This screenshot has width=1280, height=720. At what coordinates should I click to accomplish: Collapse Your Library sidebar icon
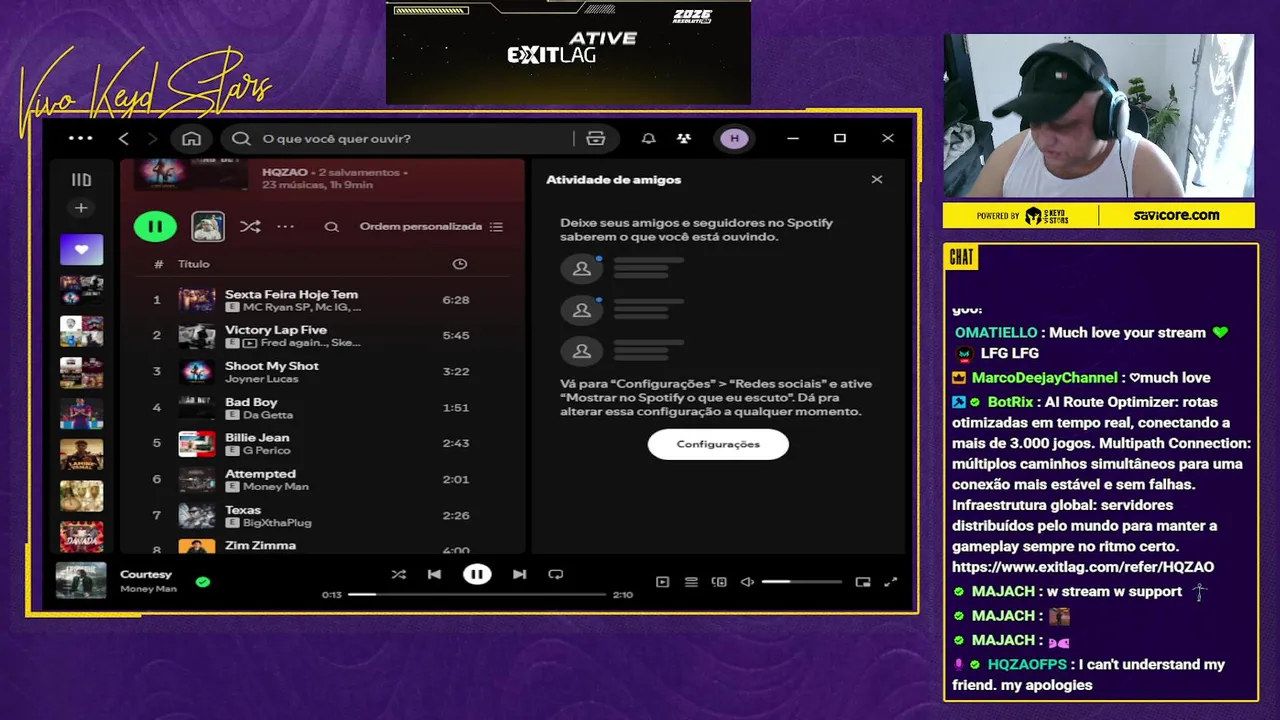click(x=81, y=180)
